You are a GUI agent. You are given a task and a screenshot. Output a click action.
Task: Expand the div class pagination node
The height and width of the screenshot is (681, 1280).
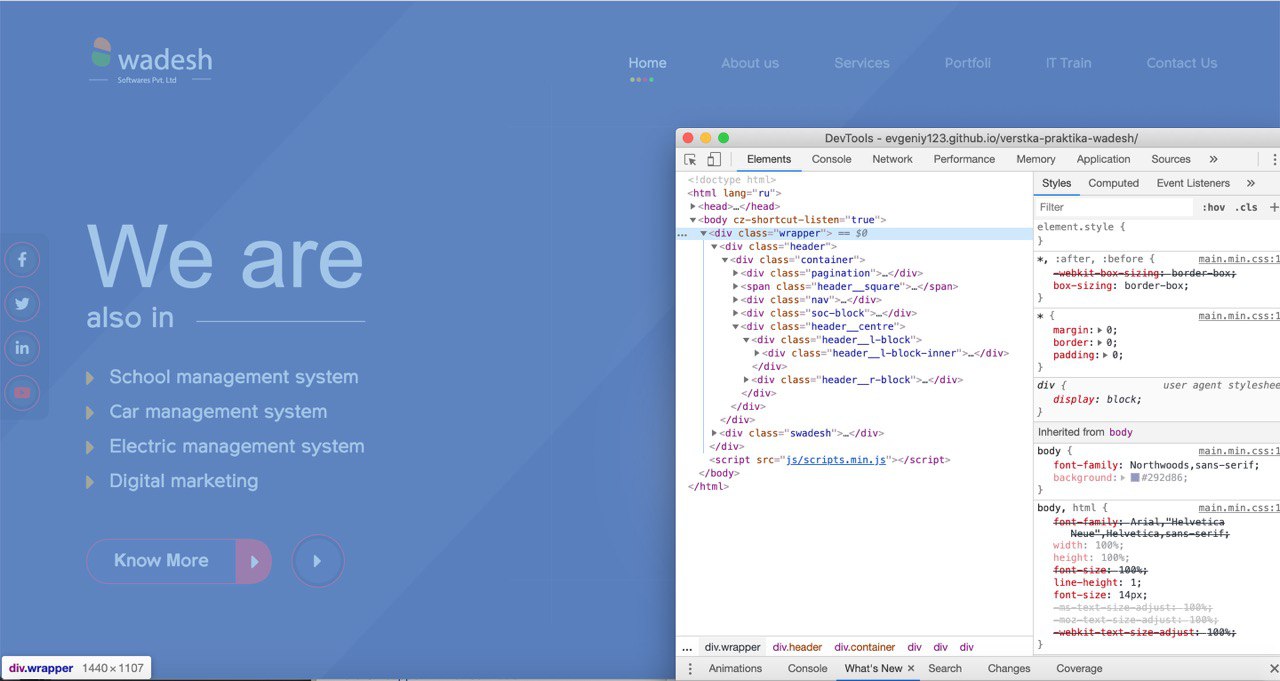click(x=736, y=273)
